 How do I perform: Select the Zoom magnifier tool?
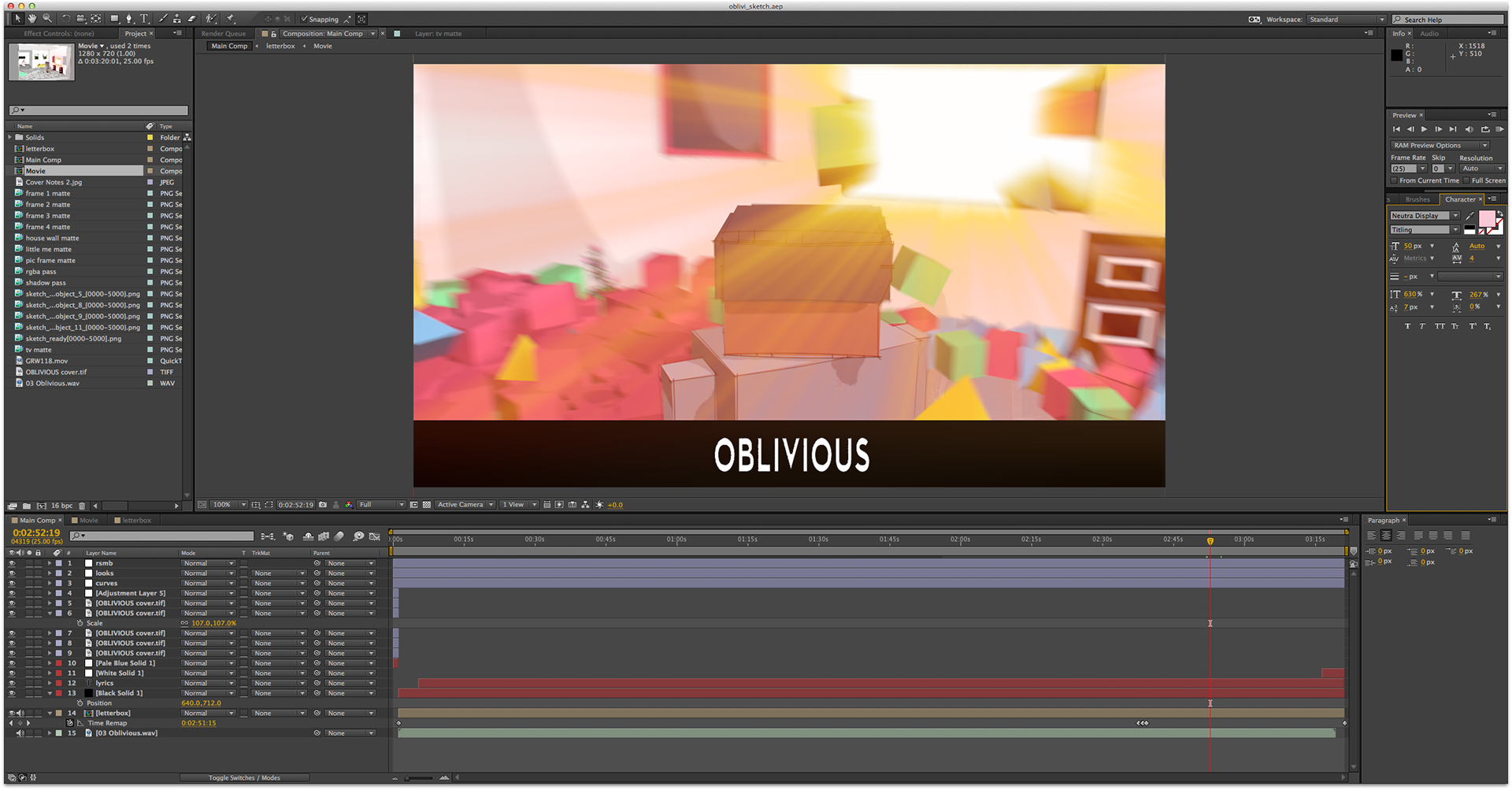pyautogui.click(x=47, y=18)
